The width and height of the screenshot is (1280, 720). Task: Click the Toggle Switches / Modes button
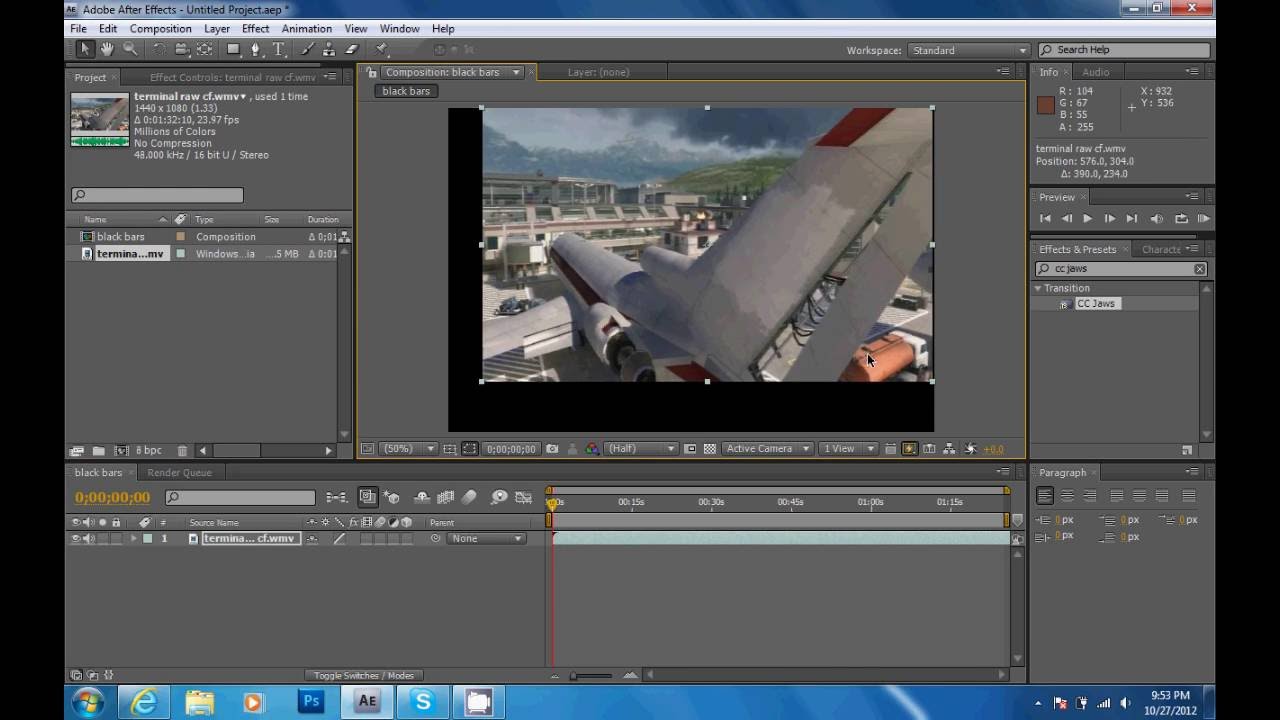click(x=363, y=676)
